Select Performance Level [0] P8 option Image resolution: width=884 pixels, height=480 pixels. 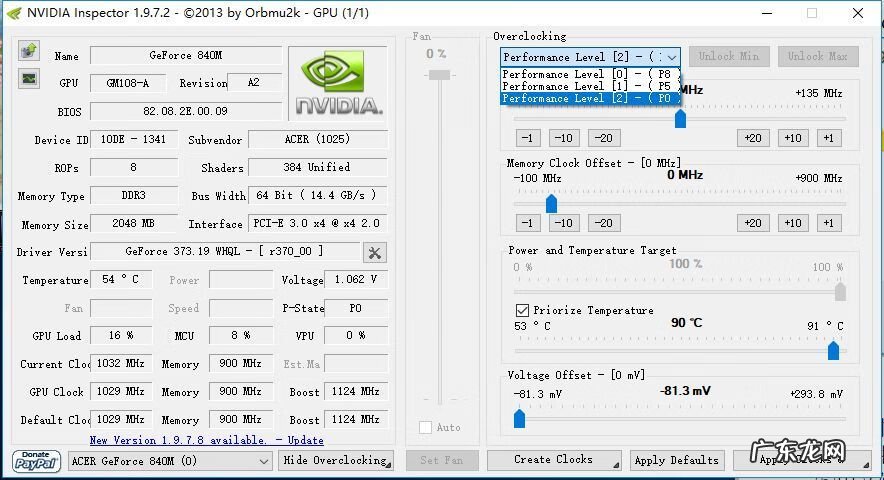pyautogui.click(x=589, y=74)
